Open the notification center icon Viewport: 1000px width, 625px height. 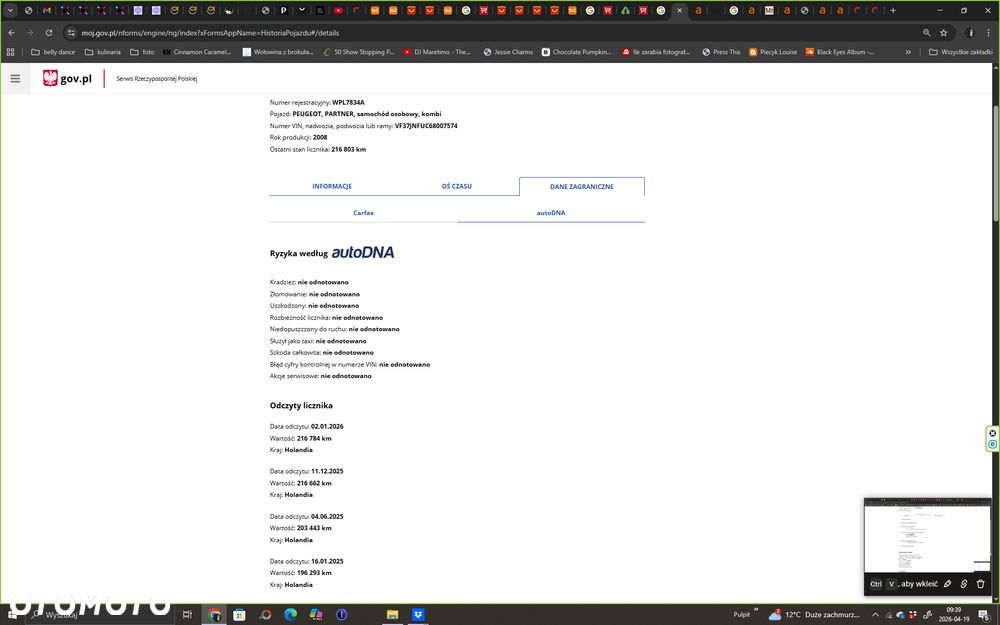[x=984, y=614]
